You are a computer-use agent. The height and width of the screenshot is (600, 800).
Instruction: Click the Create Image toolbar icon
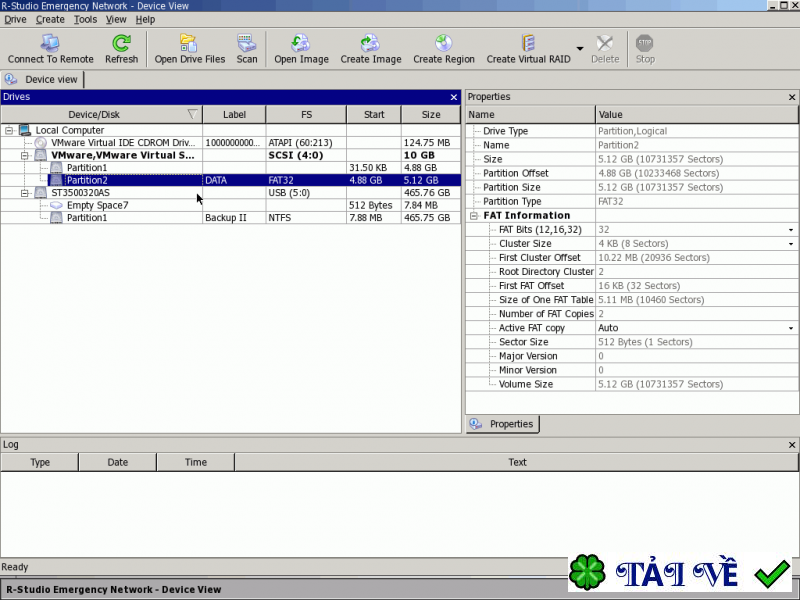370,43
